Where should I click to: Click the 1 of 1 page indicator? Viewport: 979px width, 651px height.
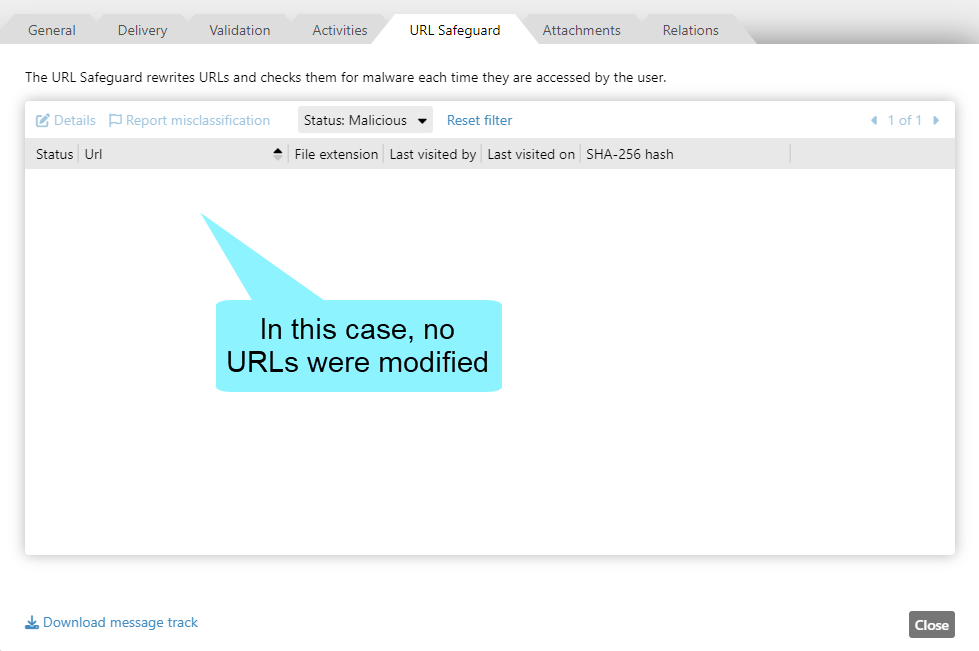tap(905, 120)
